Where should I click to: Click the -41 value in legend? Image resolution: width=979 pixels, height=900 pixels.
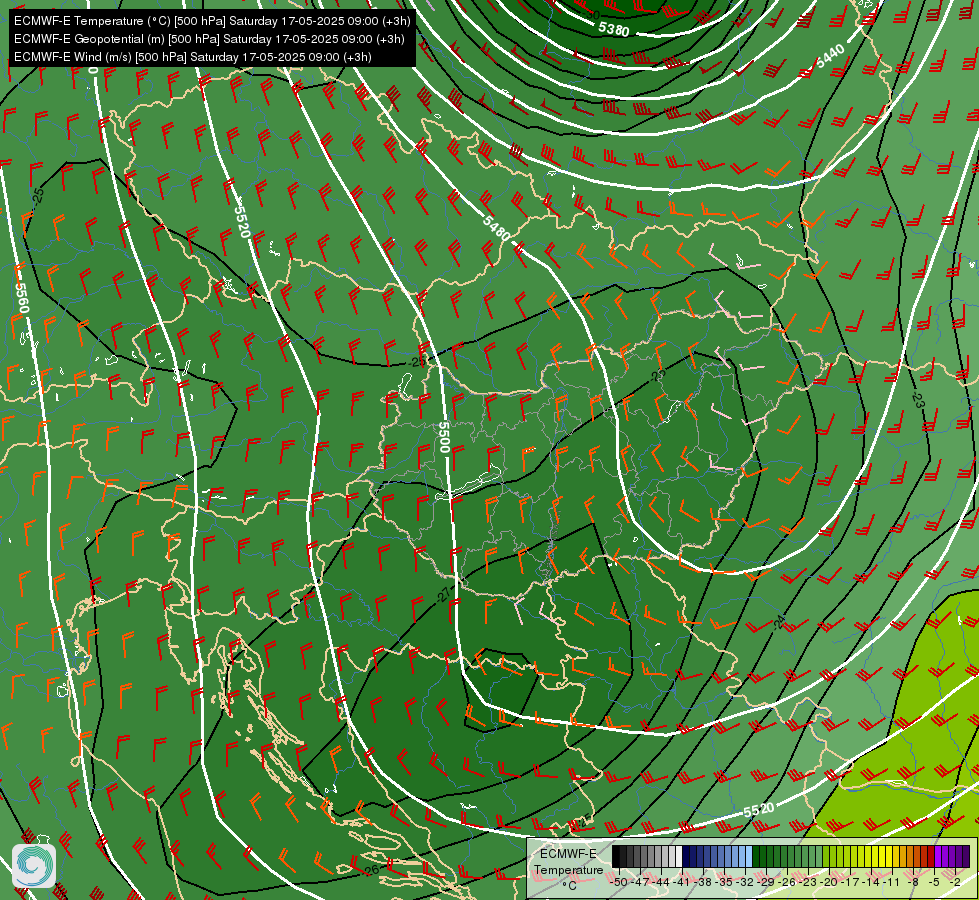pos(682,882)
